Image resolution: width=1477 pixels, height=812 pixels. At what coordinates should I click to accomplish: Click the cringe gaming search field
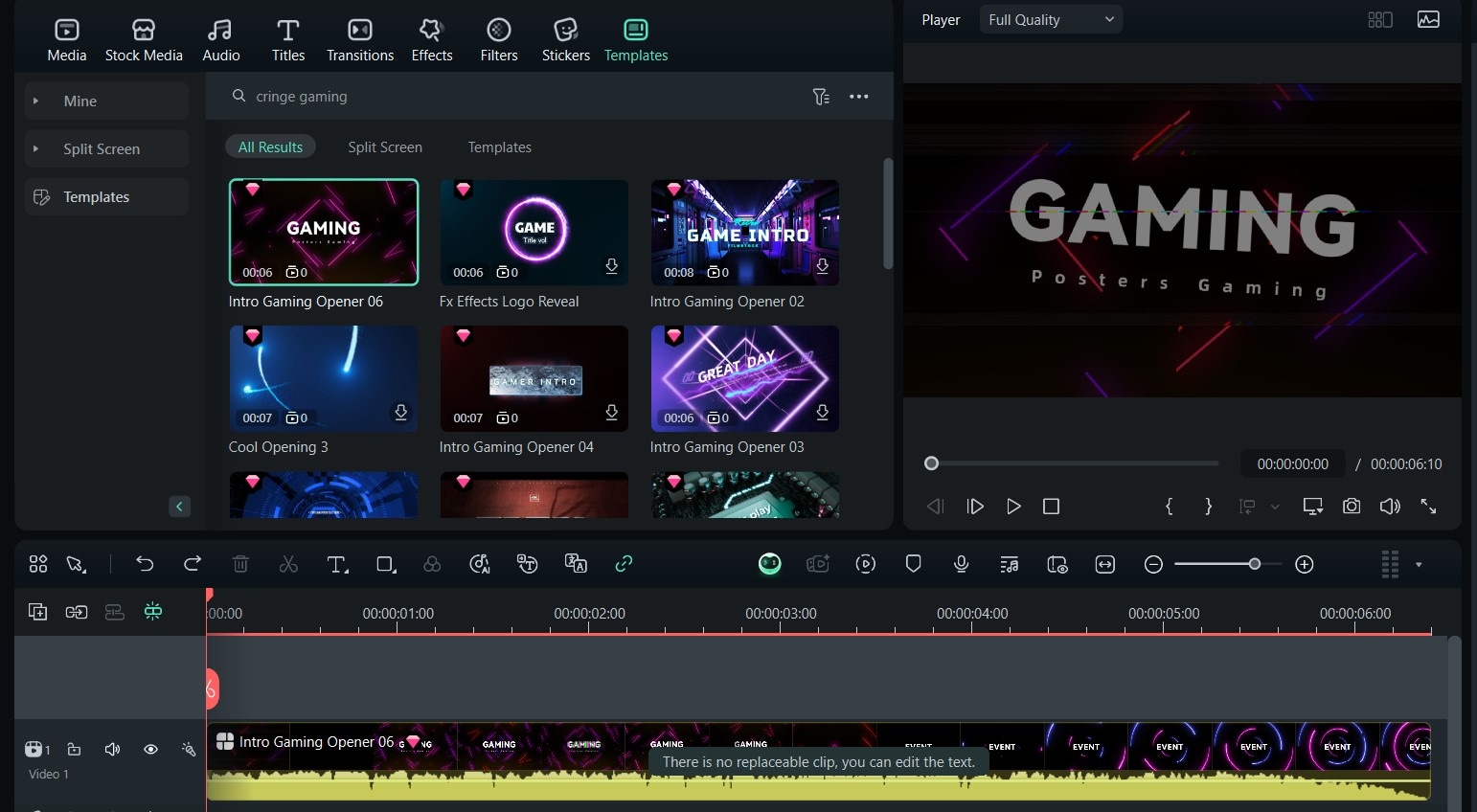click(x=517, y=97)
